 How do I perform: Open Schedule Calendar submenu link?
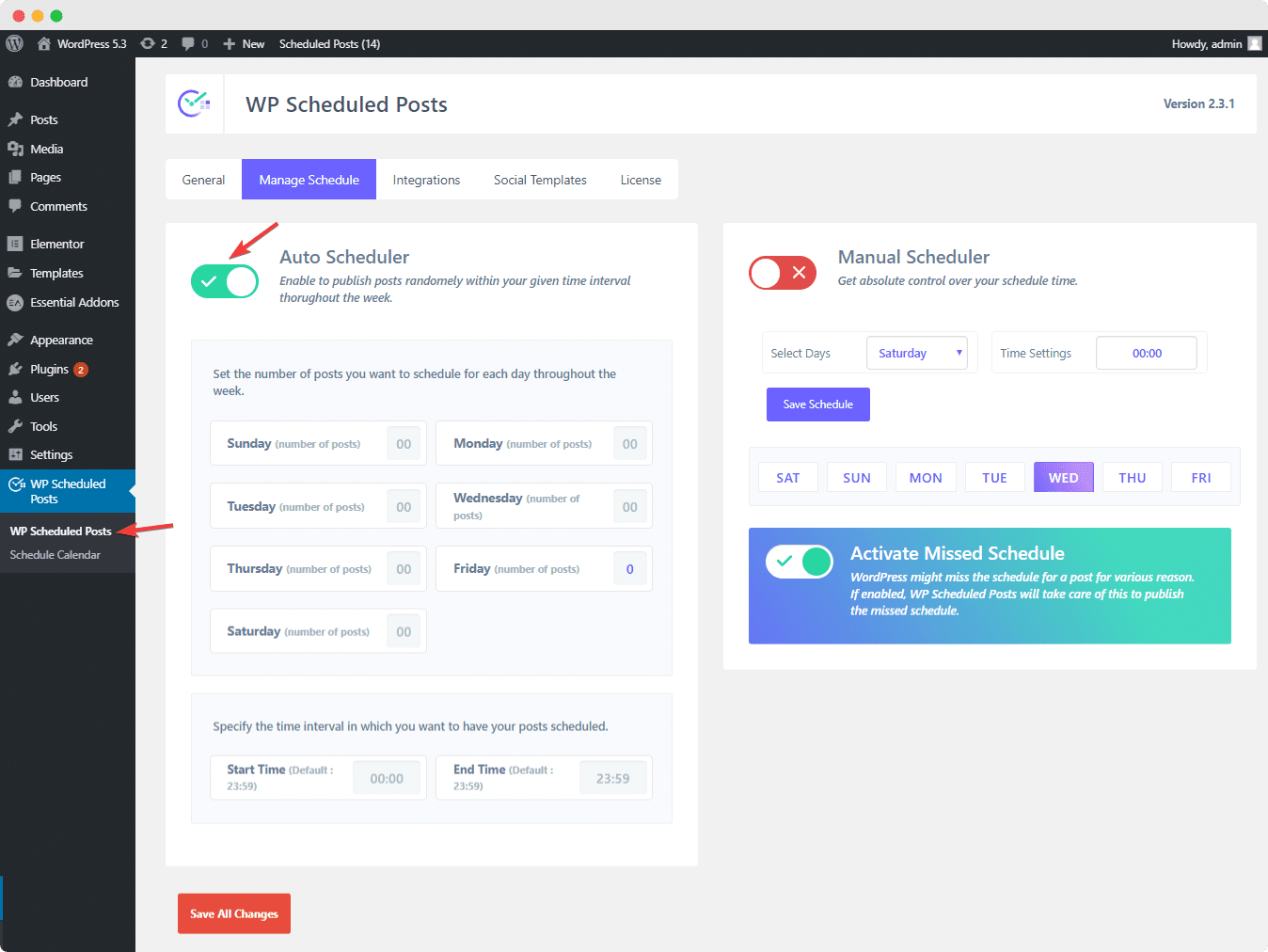tap(55, 555)
